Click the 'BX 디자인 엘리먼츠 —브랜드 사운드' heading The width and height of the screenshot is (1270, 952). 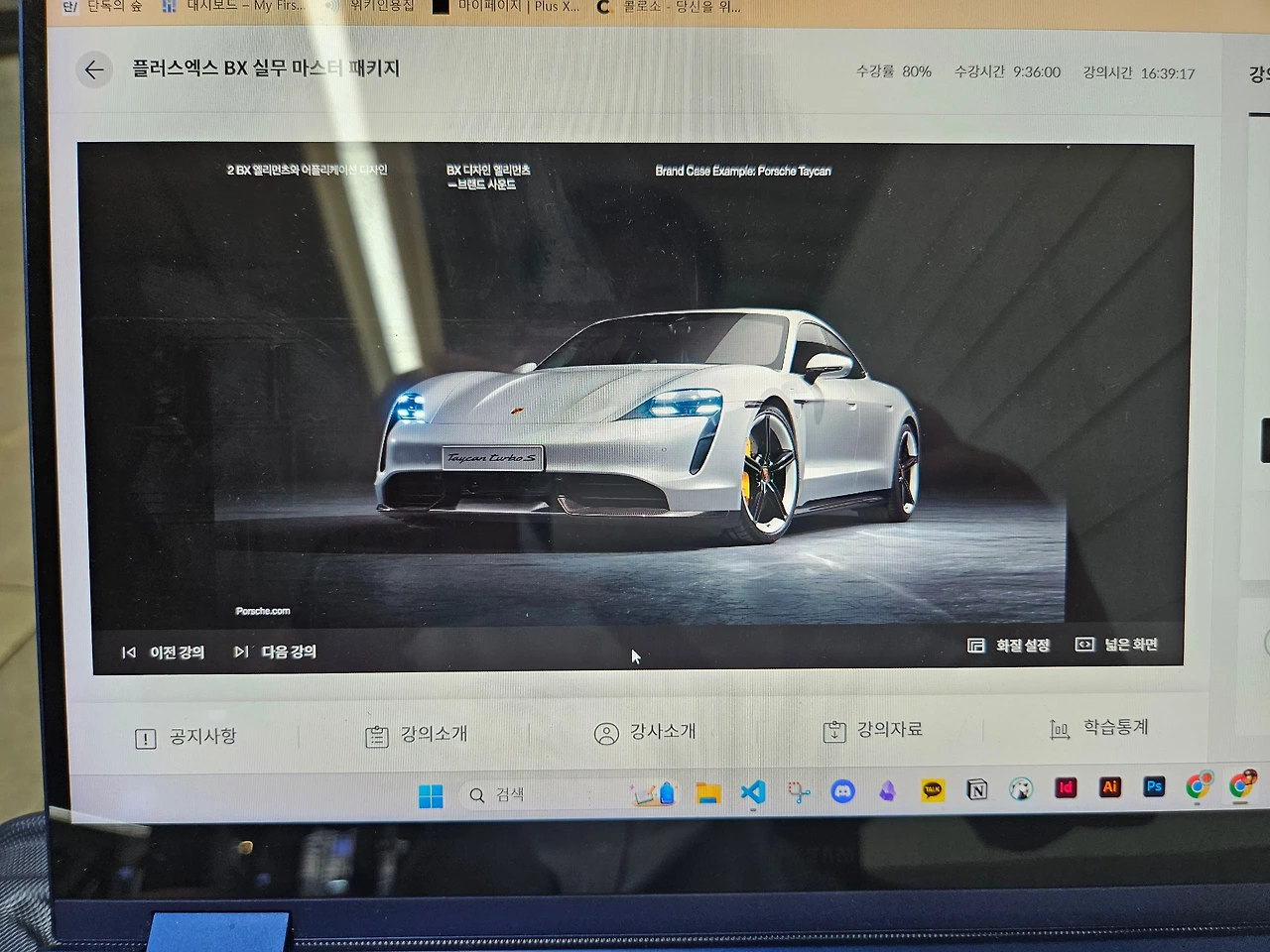pos(488,178)
